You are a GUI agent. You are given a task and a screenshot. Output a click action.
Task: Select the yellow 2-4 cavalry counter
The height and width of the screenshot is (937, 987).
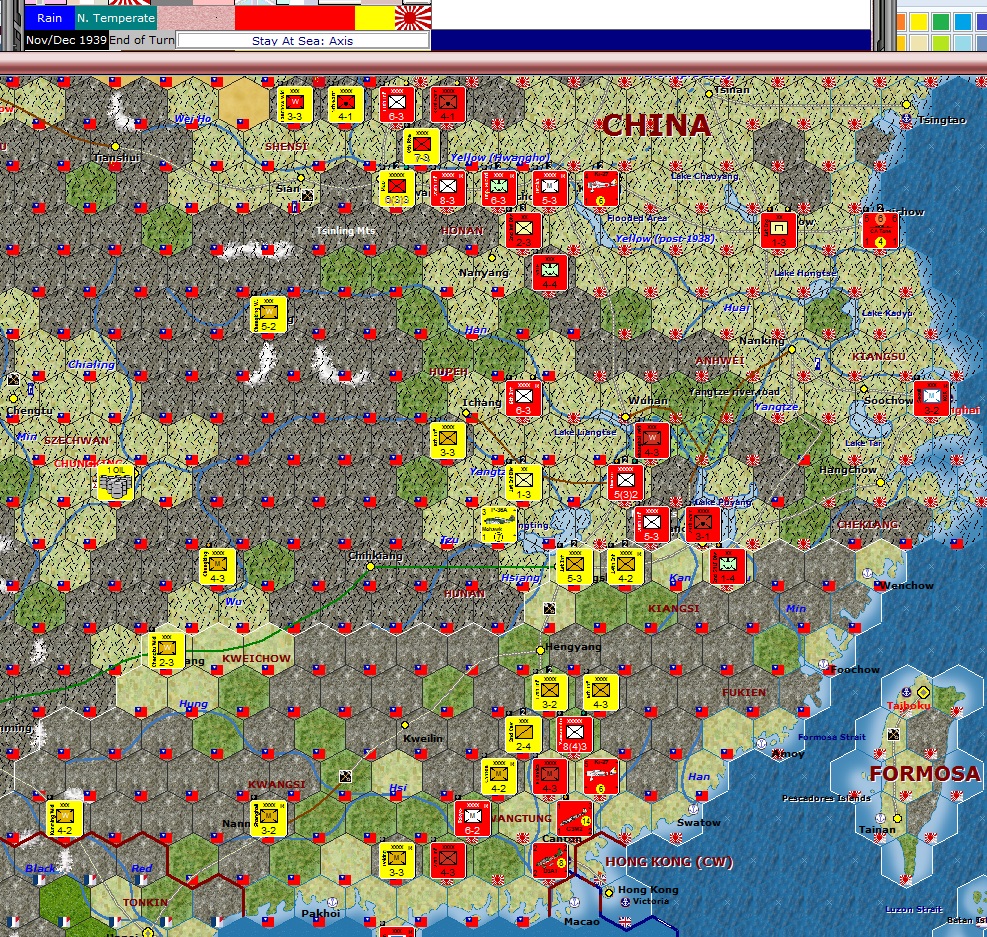(523, 734)
